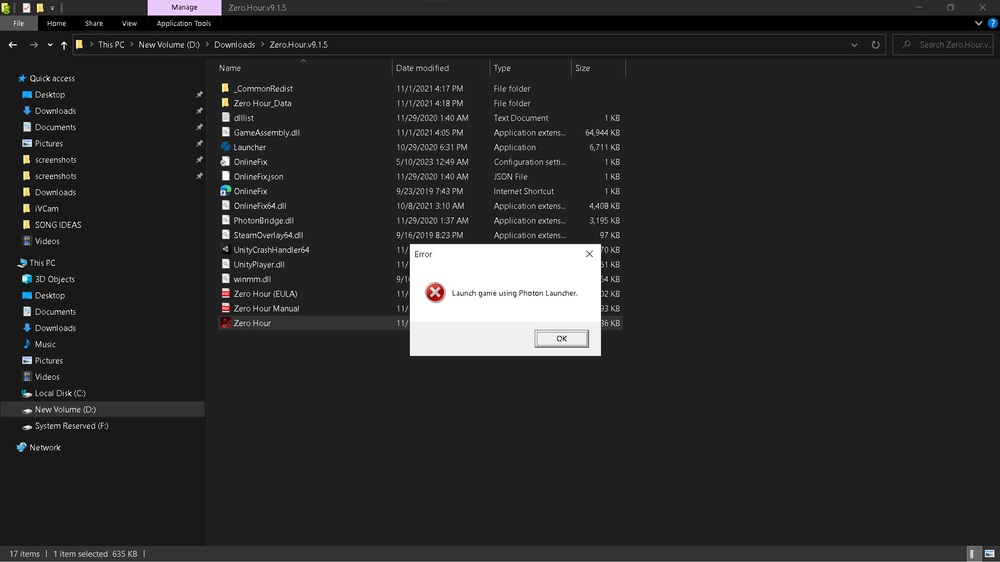Viewport: 1000px width, 562px height.
Task: Select winmm.dll file
Action: click(252, 279)
